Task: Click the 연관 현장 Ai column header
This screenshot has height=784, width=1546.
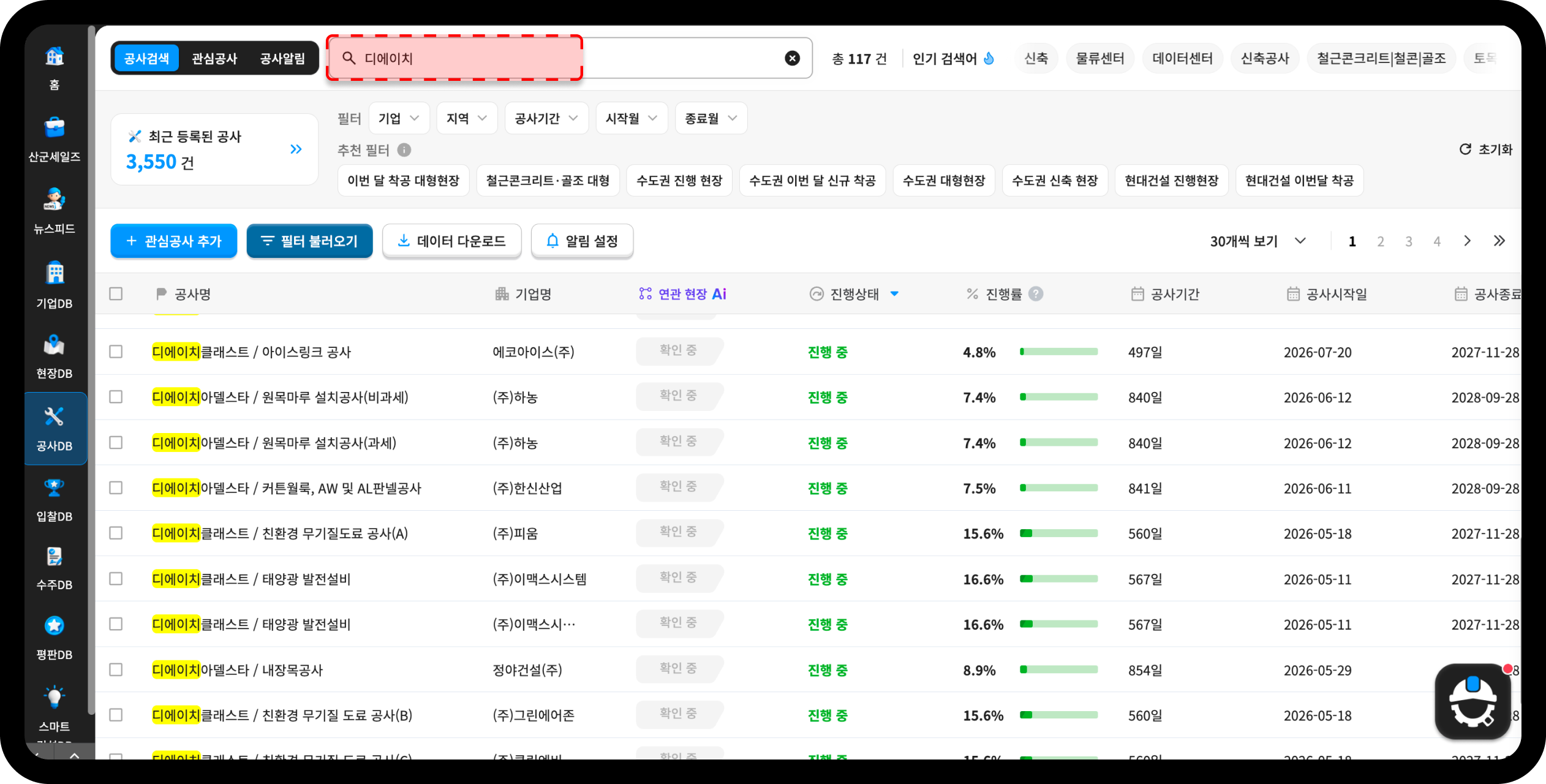Action: coord(682,294)
